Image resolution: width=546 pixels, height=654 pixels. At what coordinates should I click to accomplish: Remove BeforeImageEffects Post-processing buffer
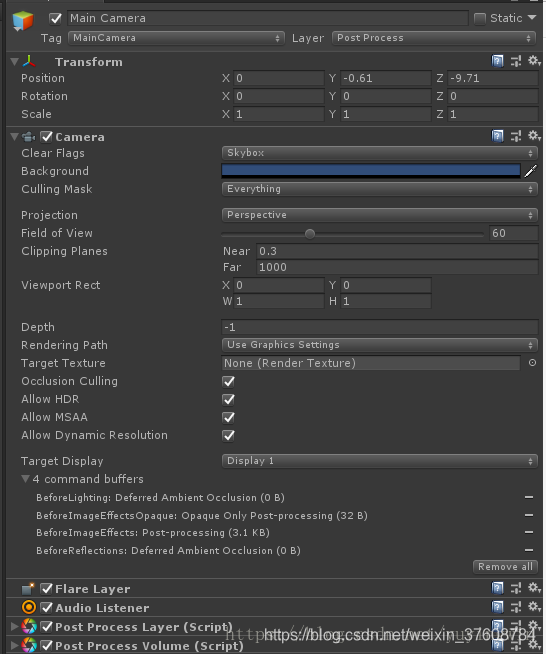click(x=529, y=532)
